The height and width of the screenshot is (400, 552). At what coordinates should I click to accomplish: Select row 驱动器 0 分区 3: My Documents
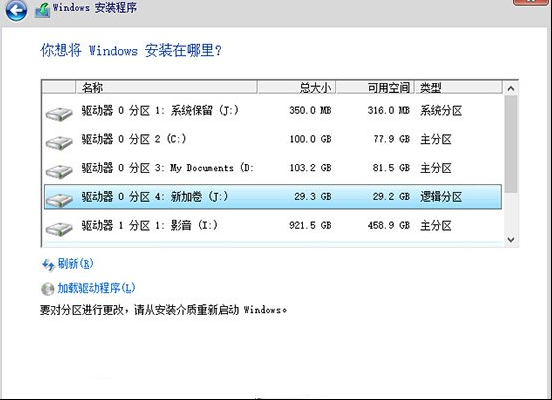[x=273, y=168]
